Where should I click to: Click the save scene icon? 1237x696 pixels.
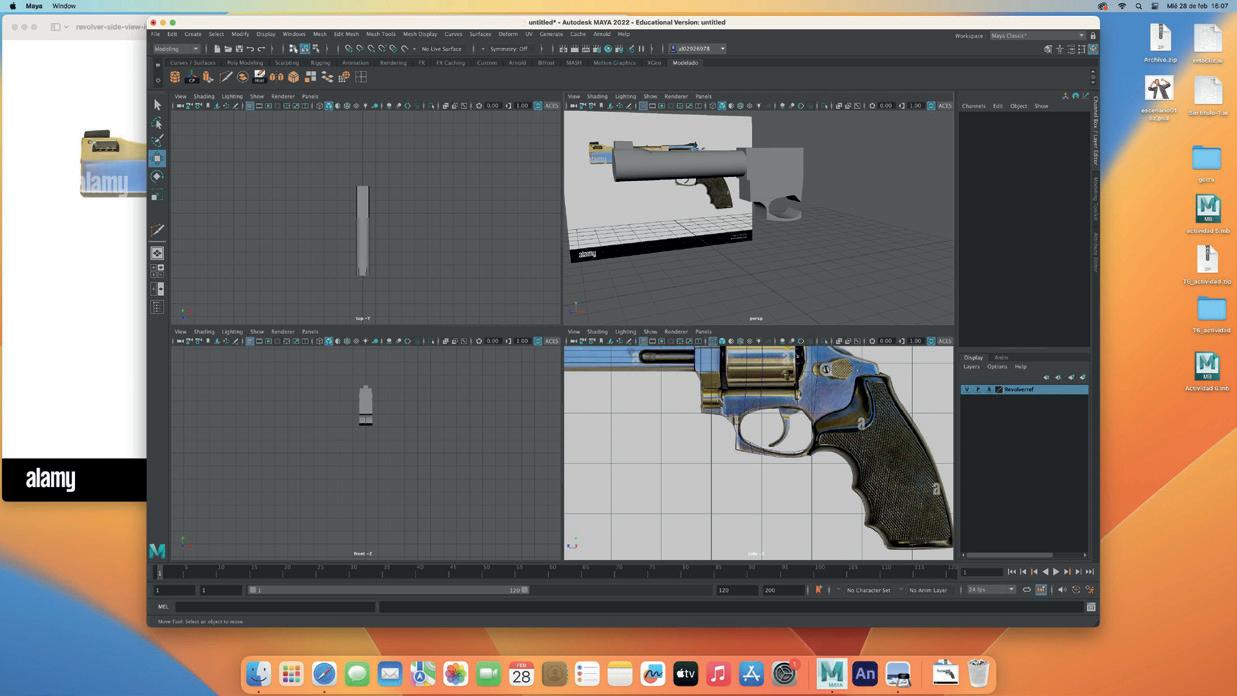pyautogui.click(x=239, y=49)
